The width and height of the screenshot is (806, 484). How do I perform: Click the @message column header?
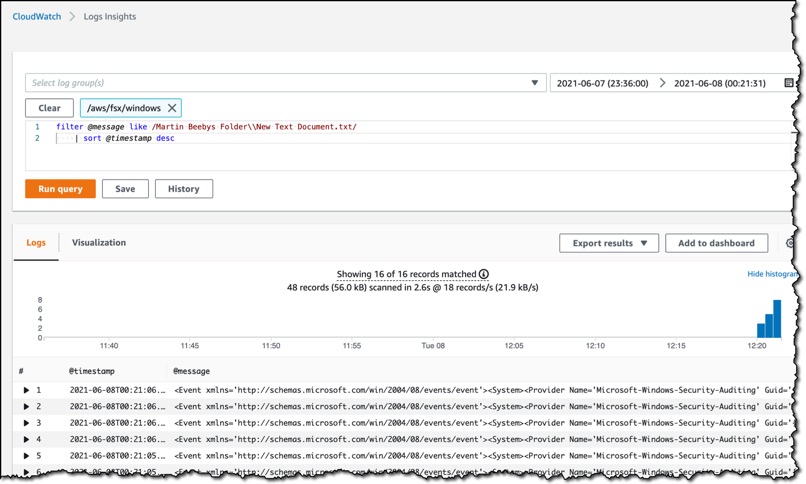191,371
